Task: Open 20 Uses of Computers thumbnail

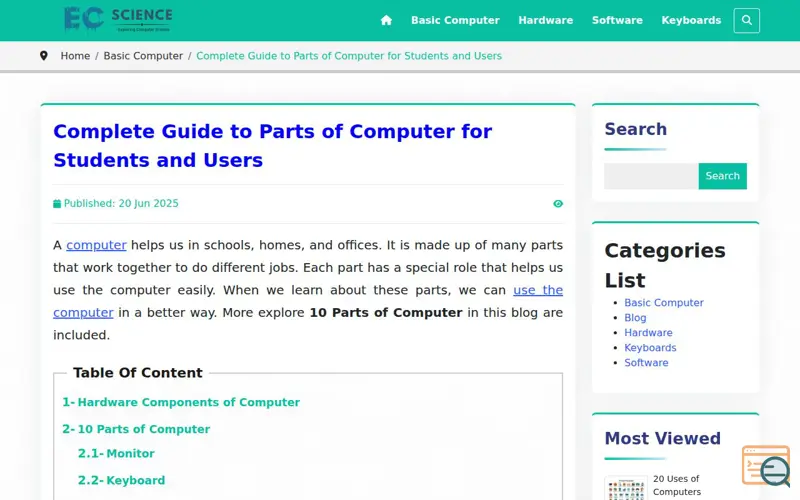Action: (x=626, y=488)
